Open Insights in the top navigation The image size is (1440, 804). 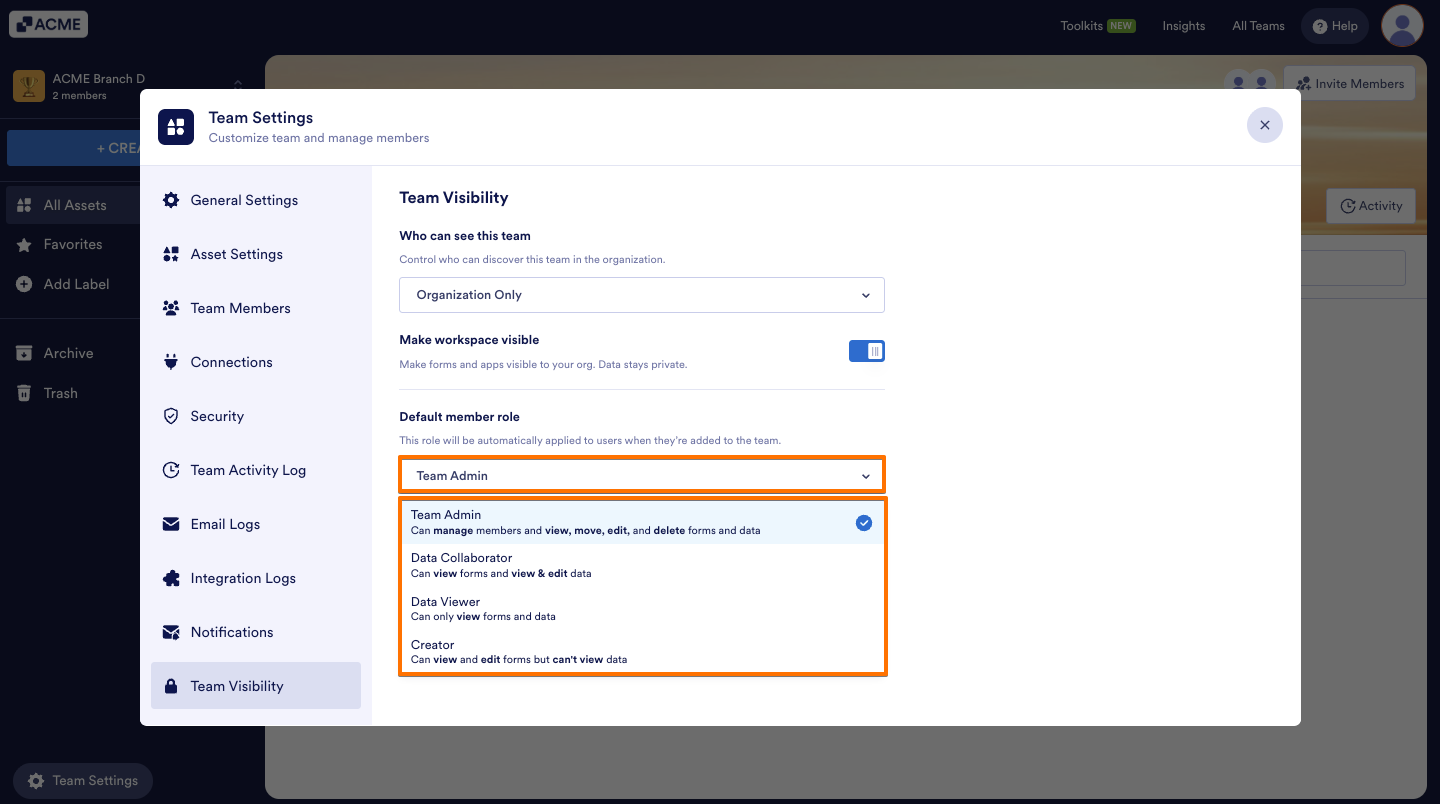pyautogui.click(x=1184, y=26)
